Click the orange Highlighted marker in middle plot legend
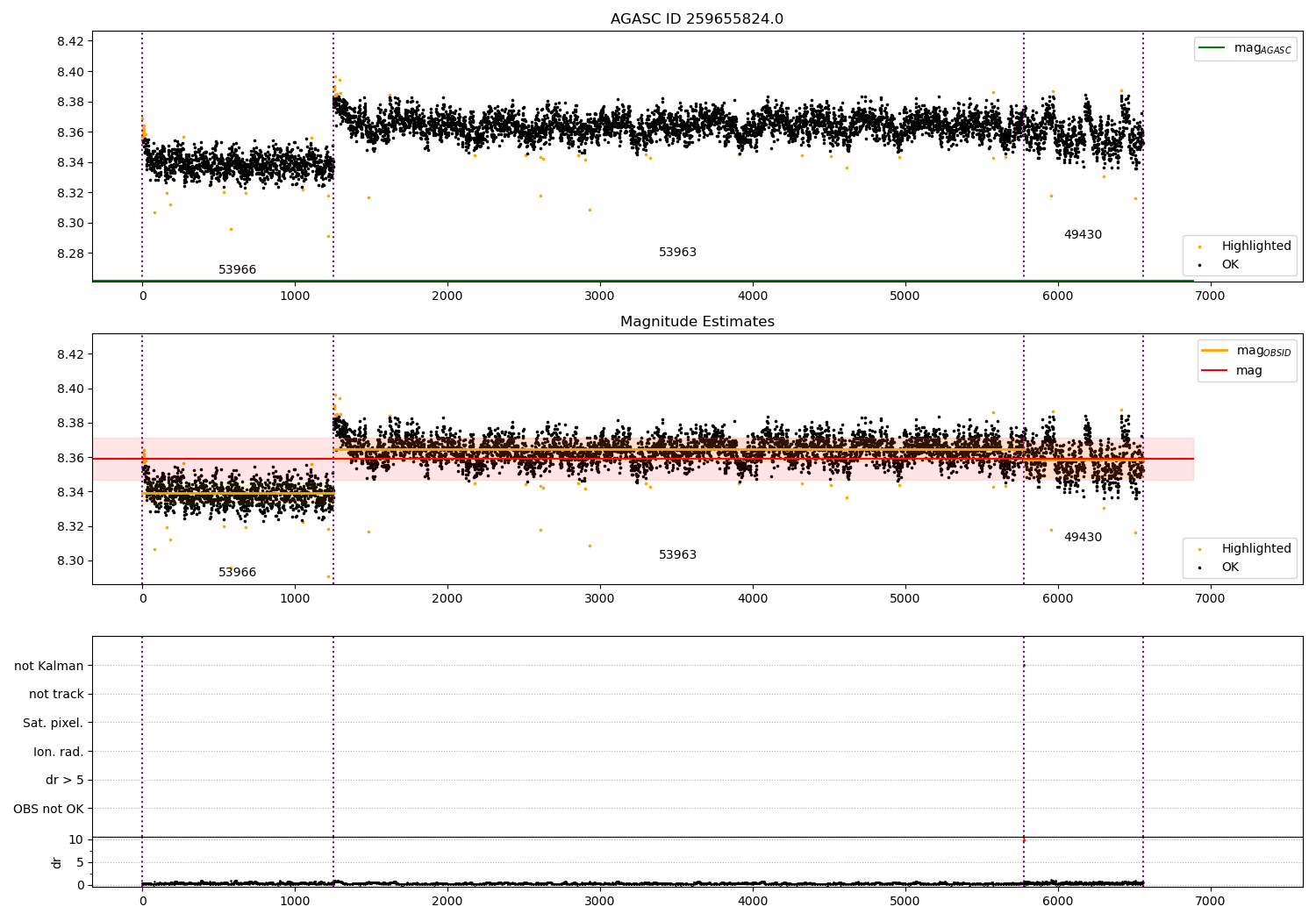Viewport: 1316px width, 921px height. pyautogui.click(x=1199, y=549)
